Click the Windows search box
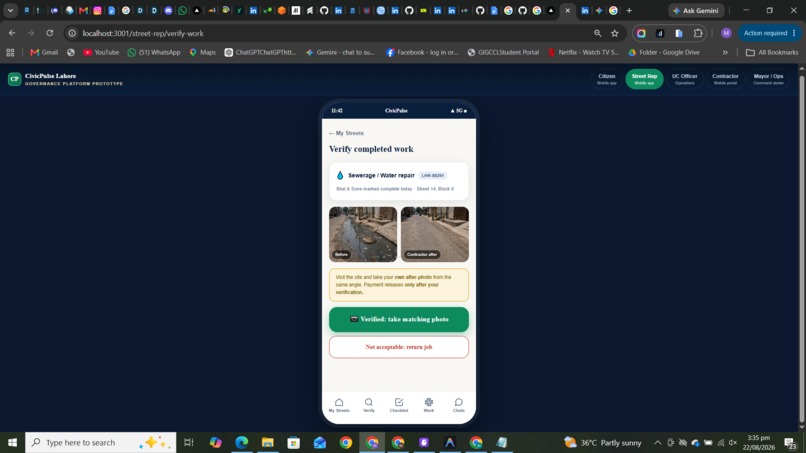 101,442
